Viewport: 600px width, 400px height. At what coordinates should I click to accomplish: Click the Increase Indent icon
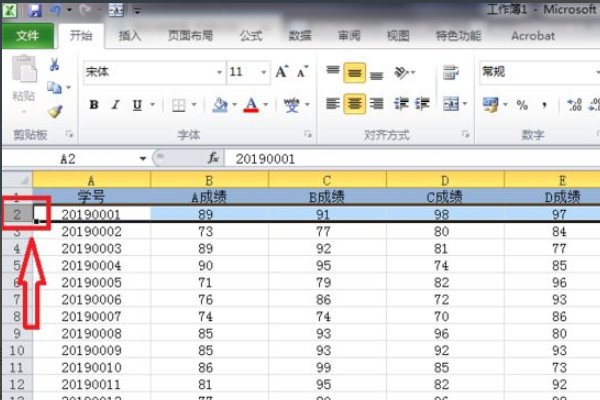[x=422, y=104]
